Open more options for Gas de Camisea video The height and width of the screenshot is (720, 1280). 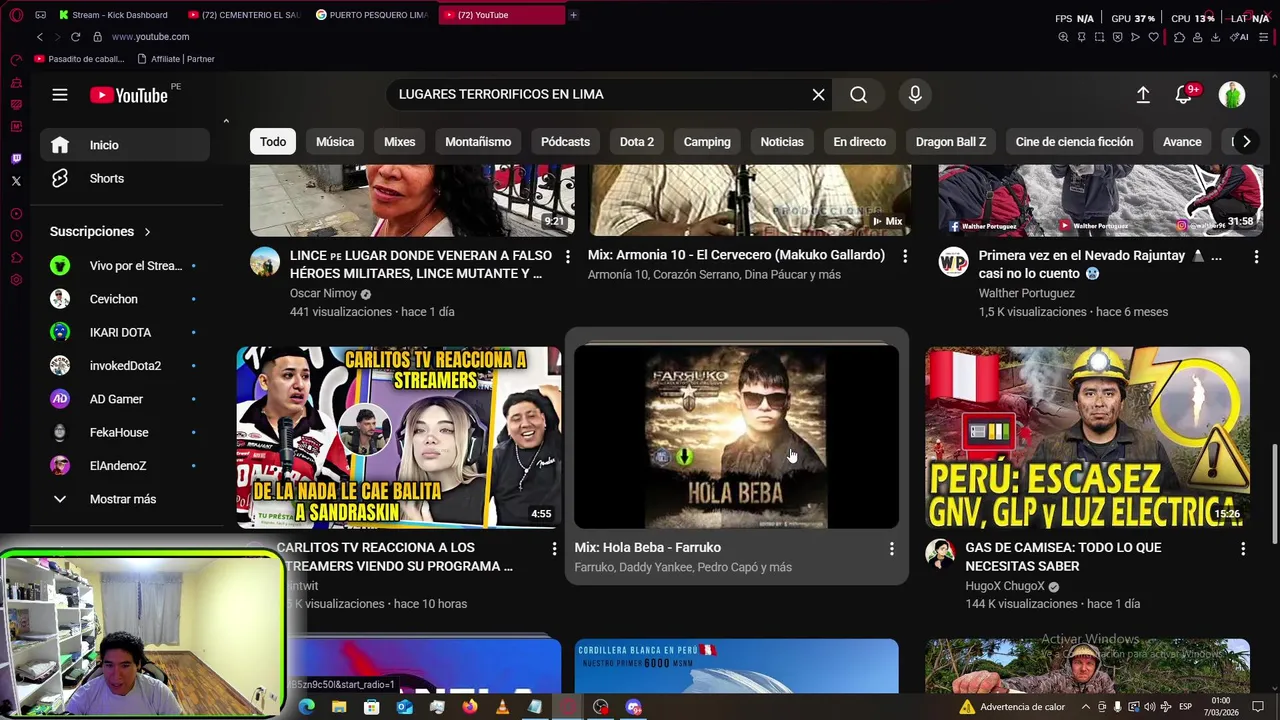tap(1243, 548)
